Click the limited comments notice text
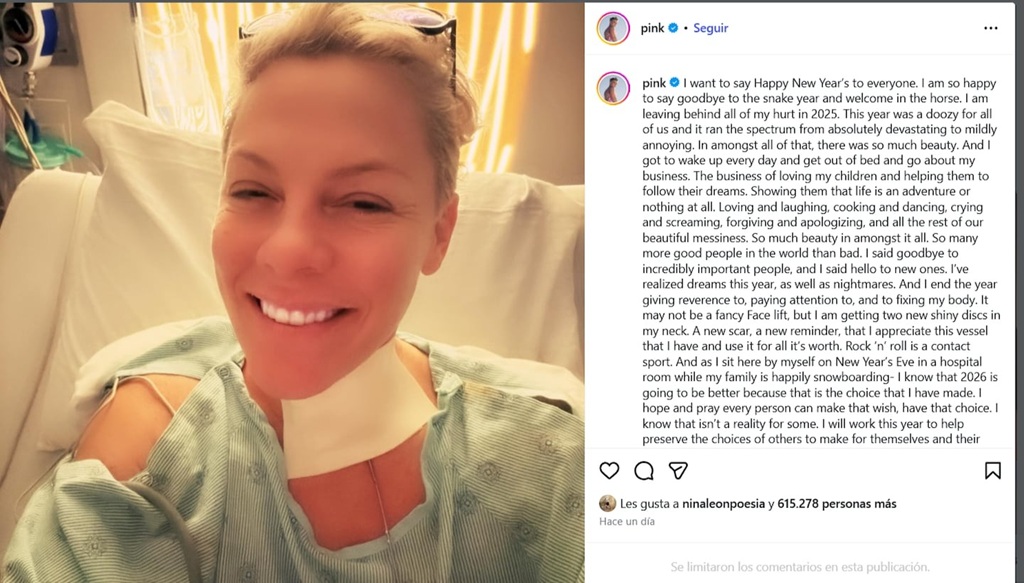Screen dimensions: 1024x583 click(x=800, y=567)
